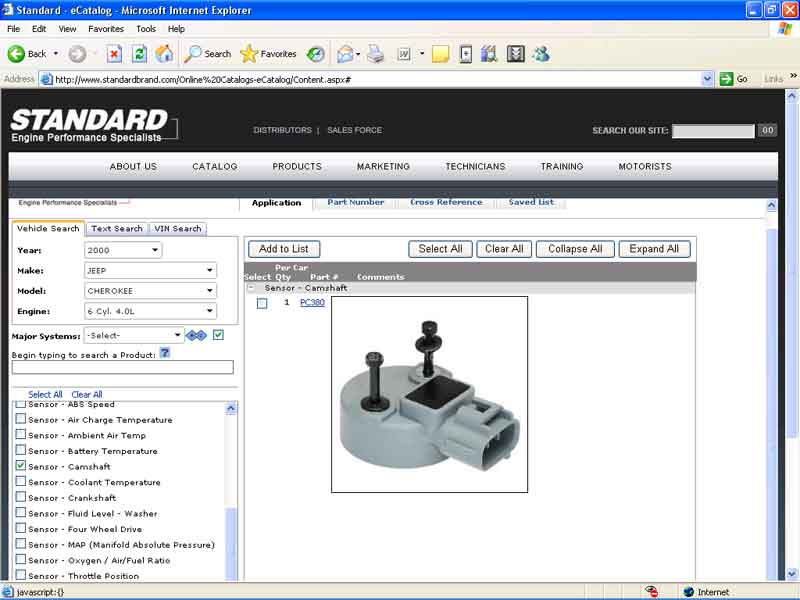This screenshot has height=600, width=800.
Task: Open the Mail toolbar icon
Action: pyautogui.click(x=345, y=54)
